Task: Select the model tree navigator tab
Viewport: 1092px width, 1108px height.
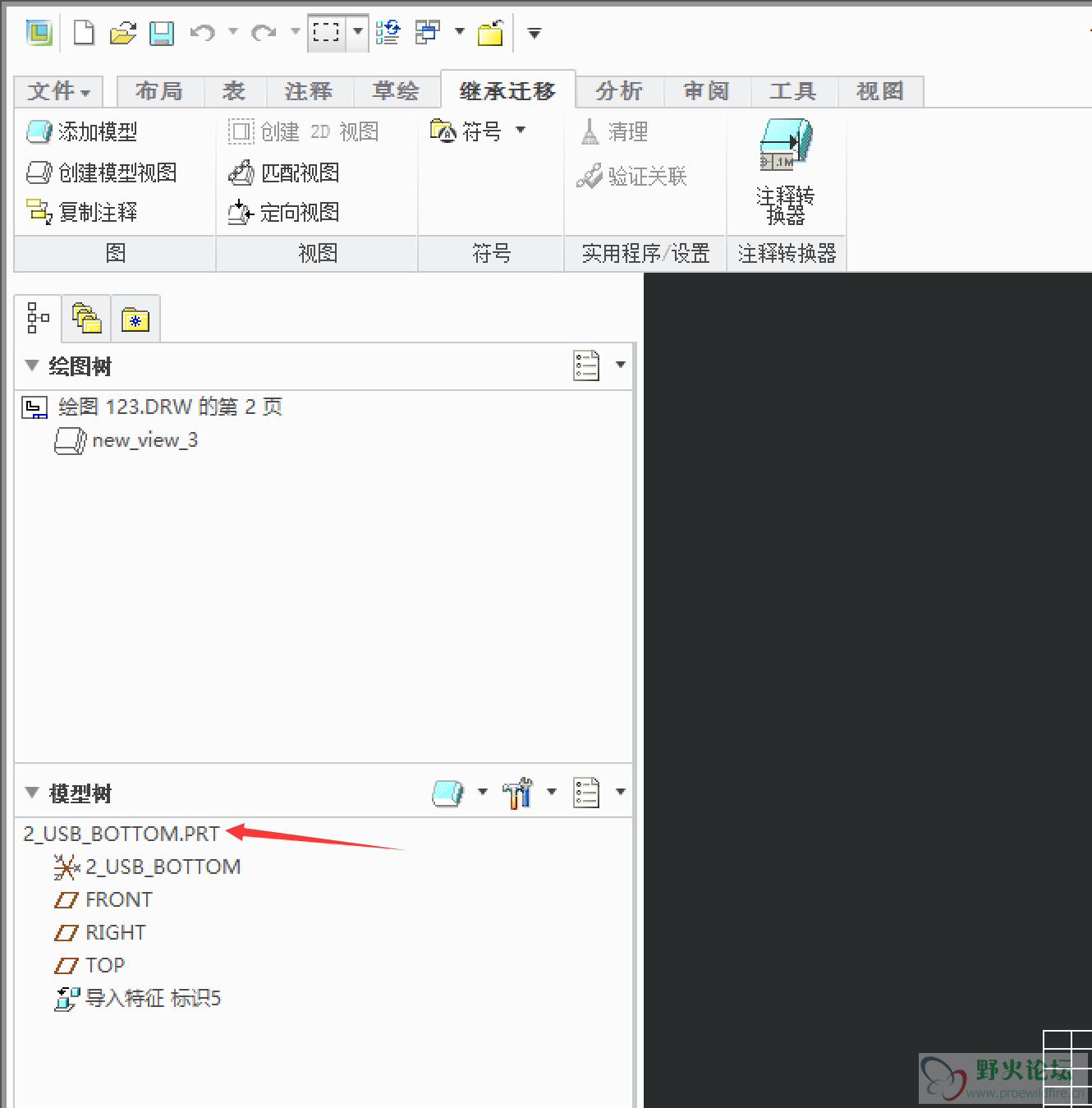Action: [38, 318]
